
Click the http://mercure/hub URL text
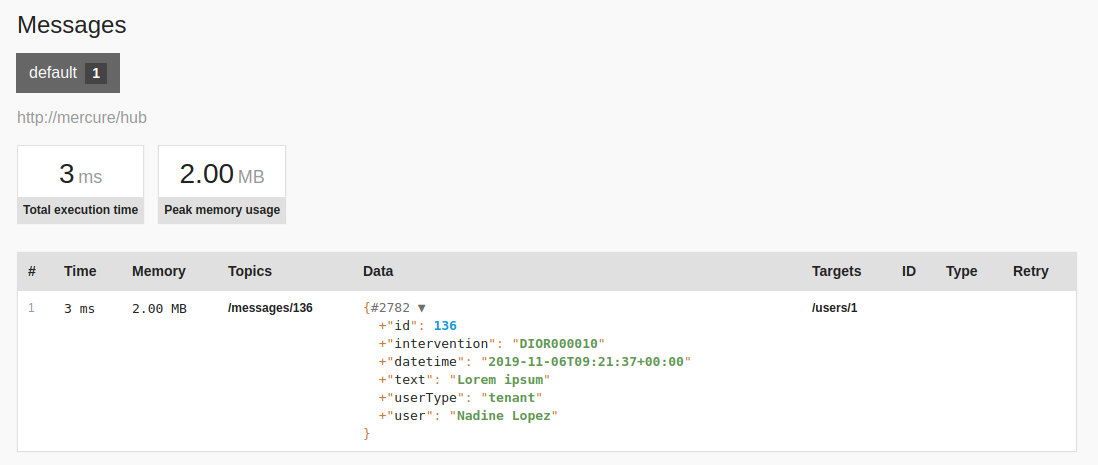click(x=82, y=118)
